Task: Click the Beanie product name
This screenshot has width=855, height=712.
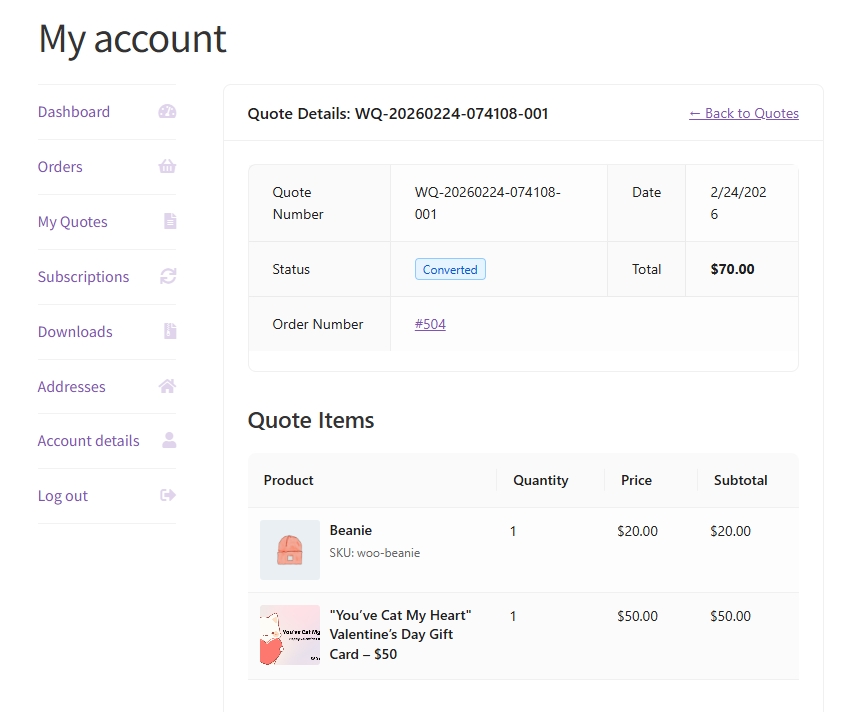Action: pyautogui.click(x=350, y=530)
